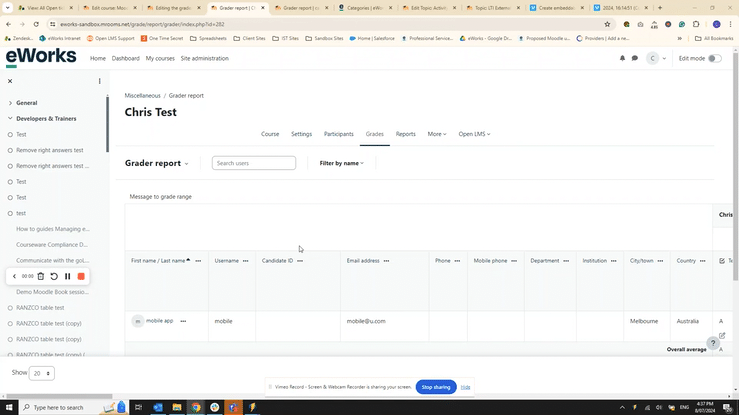
Task: Click the Home link in top menu
Action: [98, 58]
